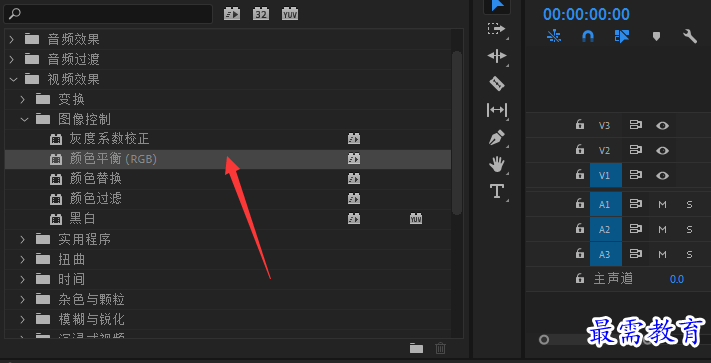
Task: Expand the 扭曲 folder
Action: 23,259
